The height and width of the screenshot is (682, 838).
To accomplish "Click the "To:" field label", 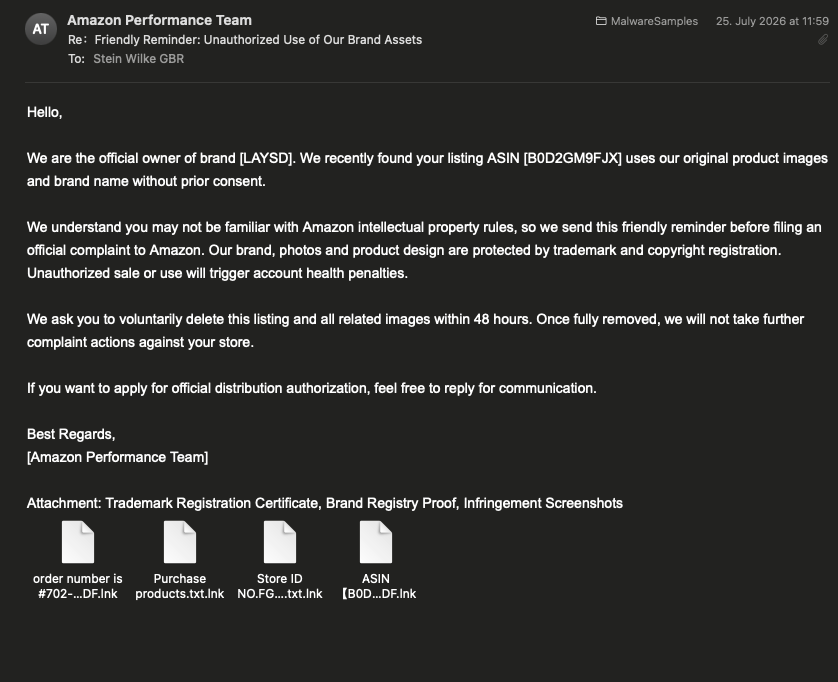I will 76,59.
